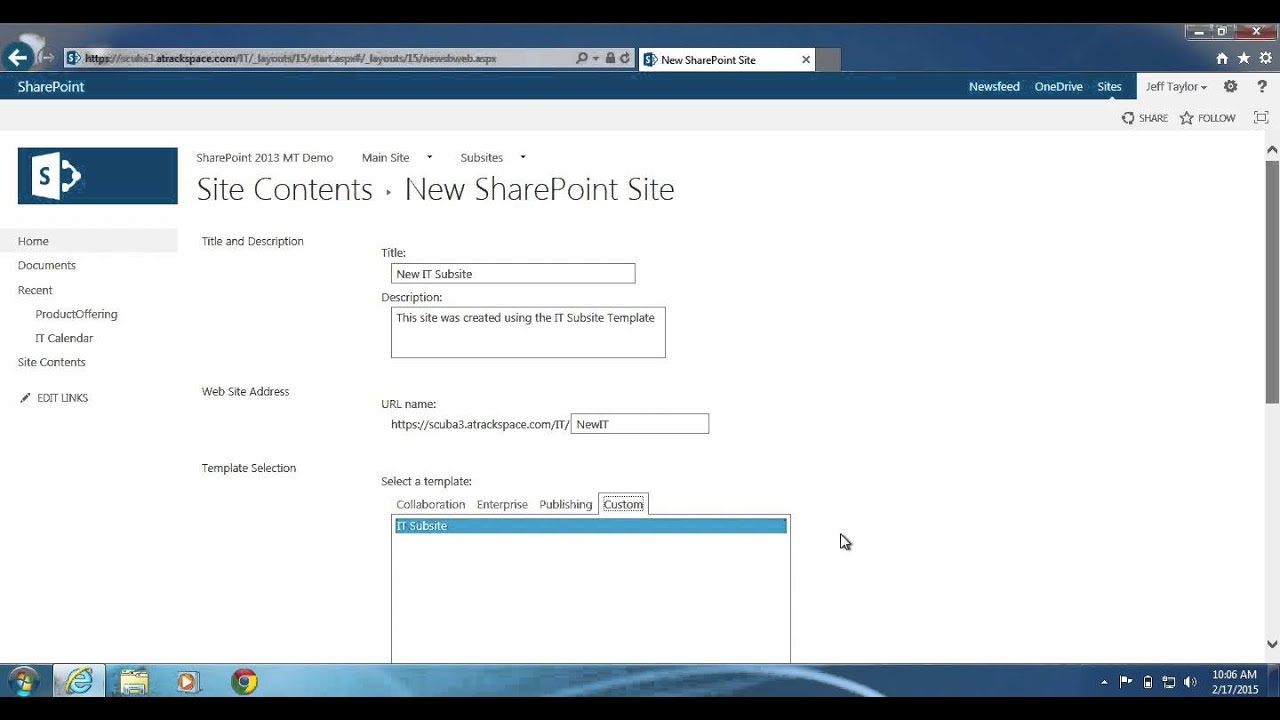Click the SharePoint suite bar brand

51,87
